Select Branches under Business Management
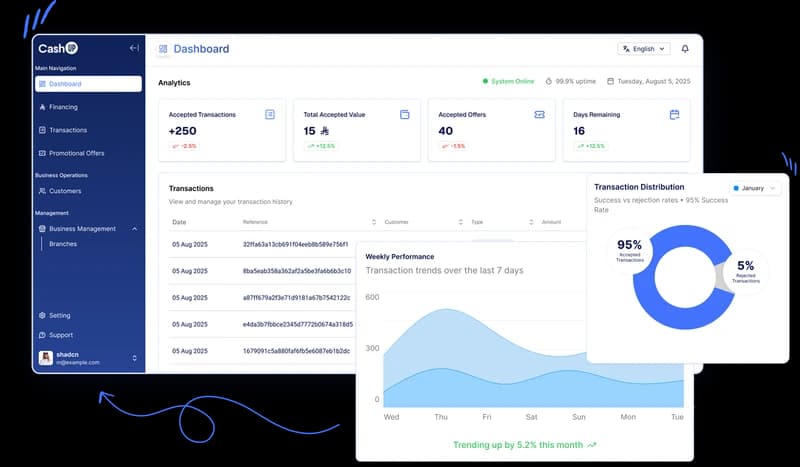800x467 pixels. point(63,244)
